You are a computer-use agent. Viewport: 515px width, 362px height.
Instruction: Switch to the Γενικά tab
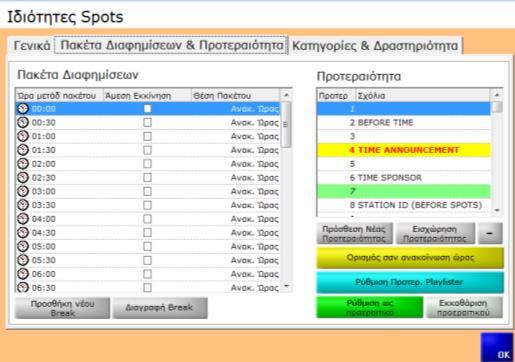click(32, 45)
